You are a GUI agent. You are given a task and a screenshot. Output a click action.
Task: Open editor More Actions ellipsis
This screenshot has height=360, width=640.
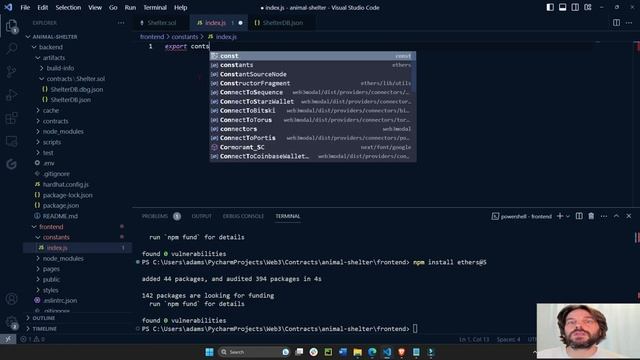tap(629, 23)
